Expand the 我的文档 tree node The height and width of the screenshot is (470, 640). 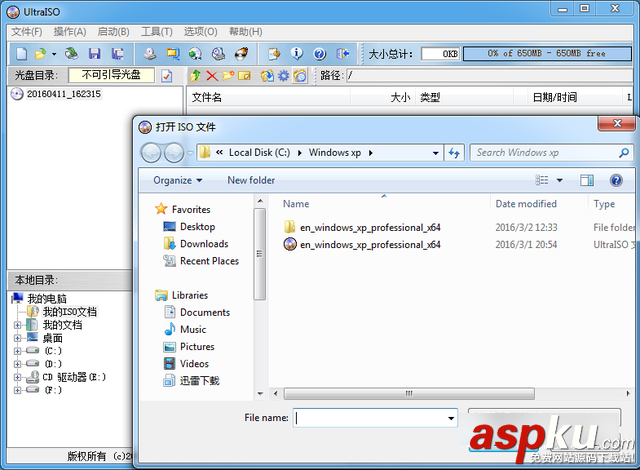18,325
